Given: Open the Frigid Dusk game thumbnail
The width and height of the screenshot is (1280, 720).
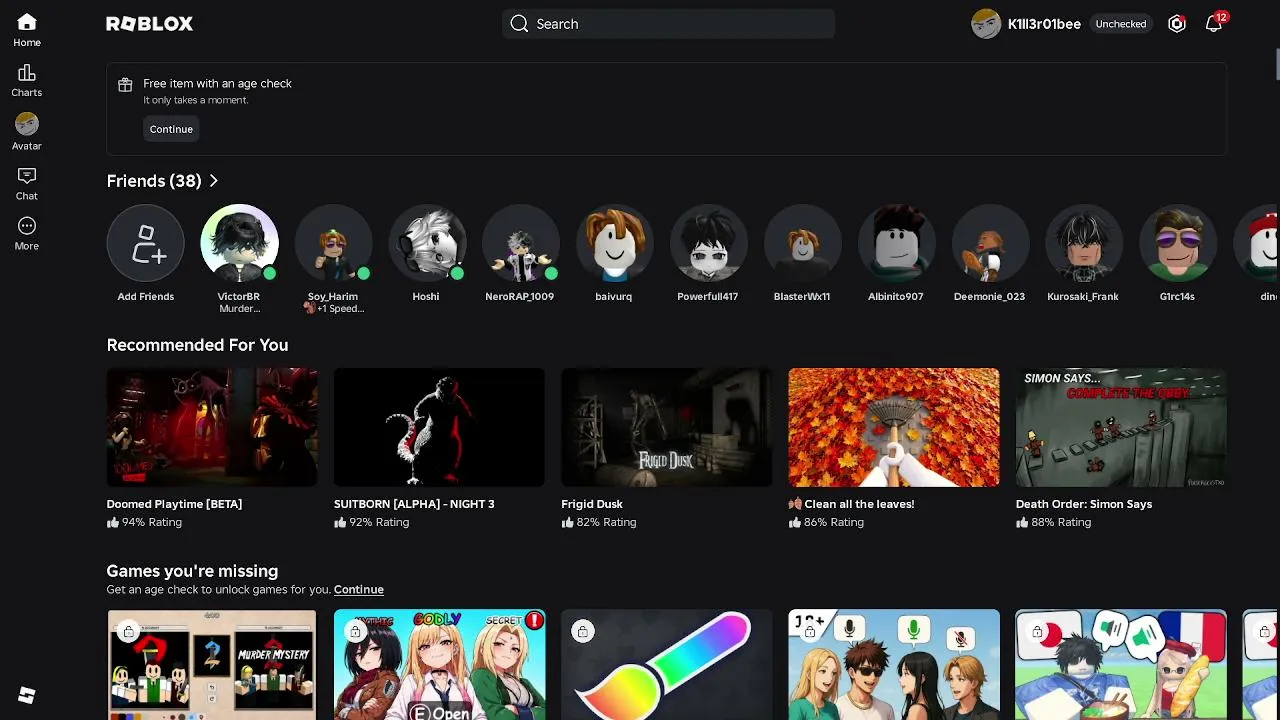Looking at the screenshot, I should pyautogui.click(x=666, y=427).
